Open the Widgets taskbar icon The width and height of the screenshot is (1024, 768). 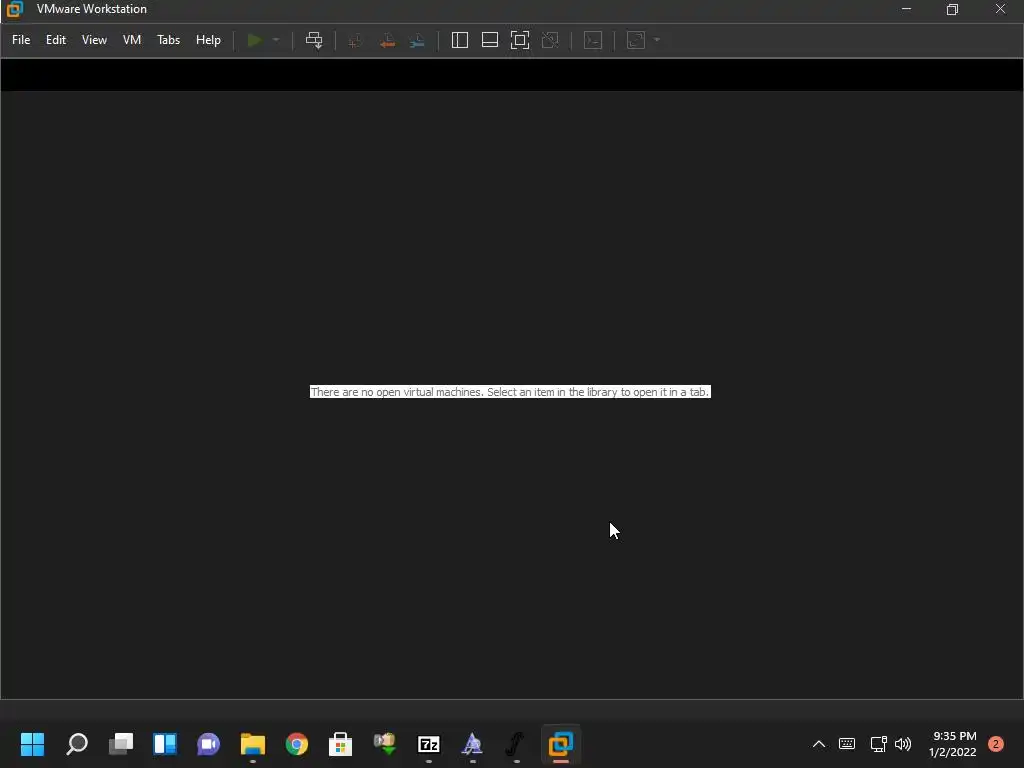click(x=165, y=744)
